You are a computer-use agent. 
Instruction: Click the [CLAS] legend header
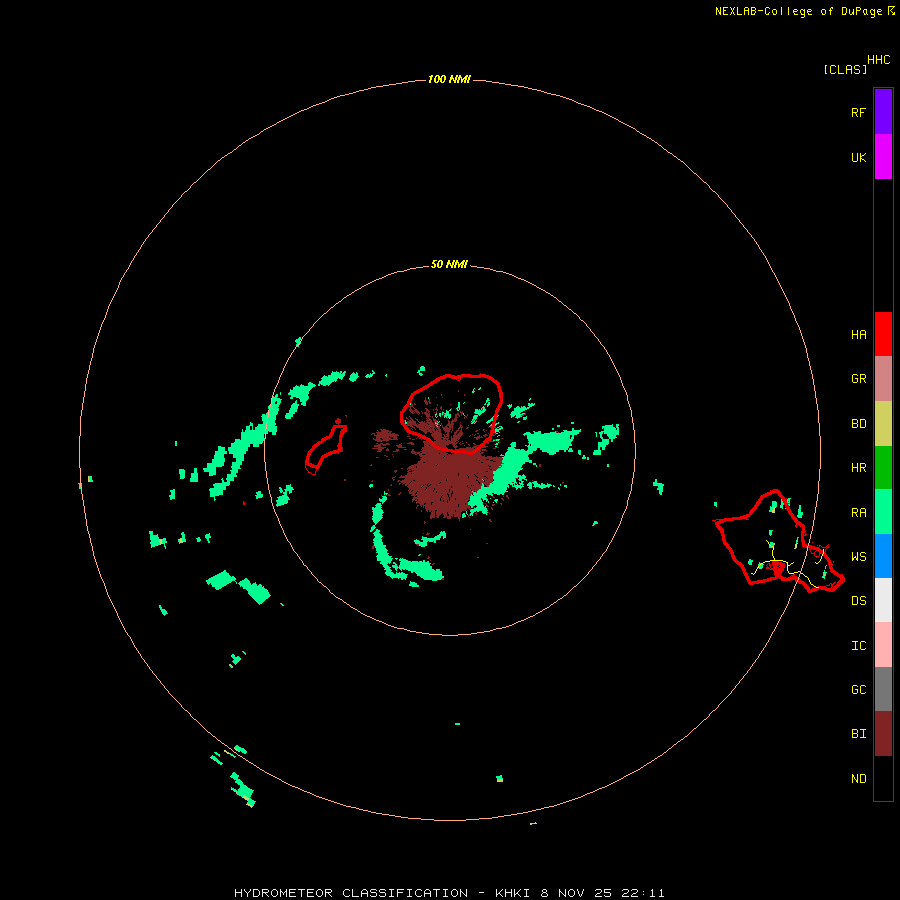845,69
